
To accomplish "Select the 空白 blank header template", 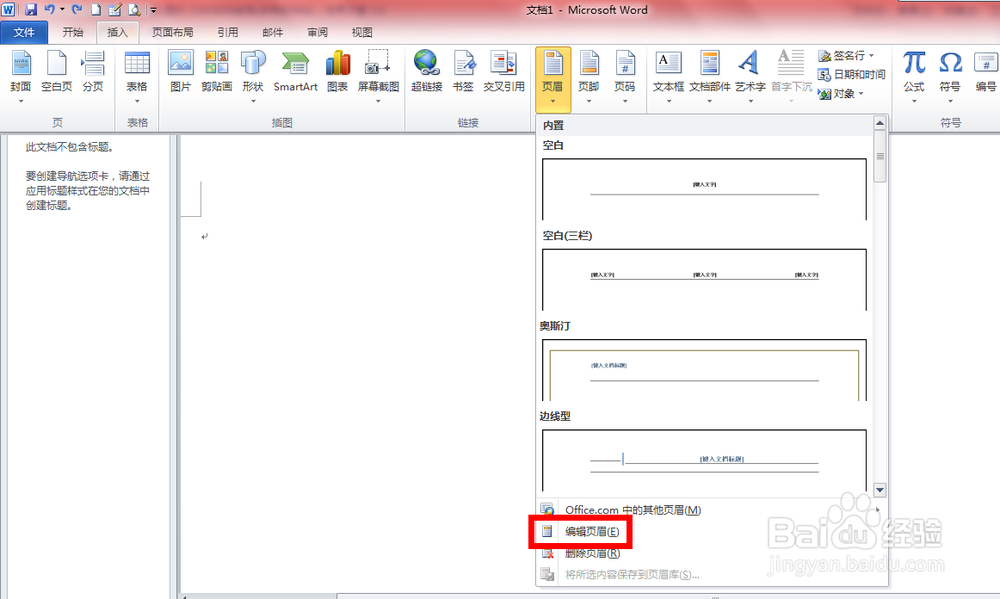I will 704,188.
